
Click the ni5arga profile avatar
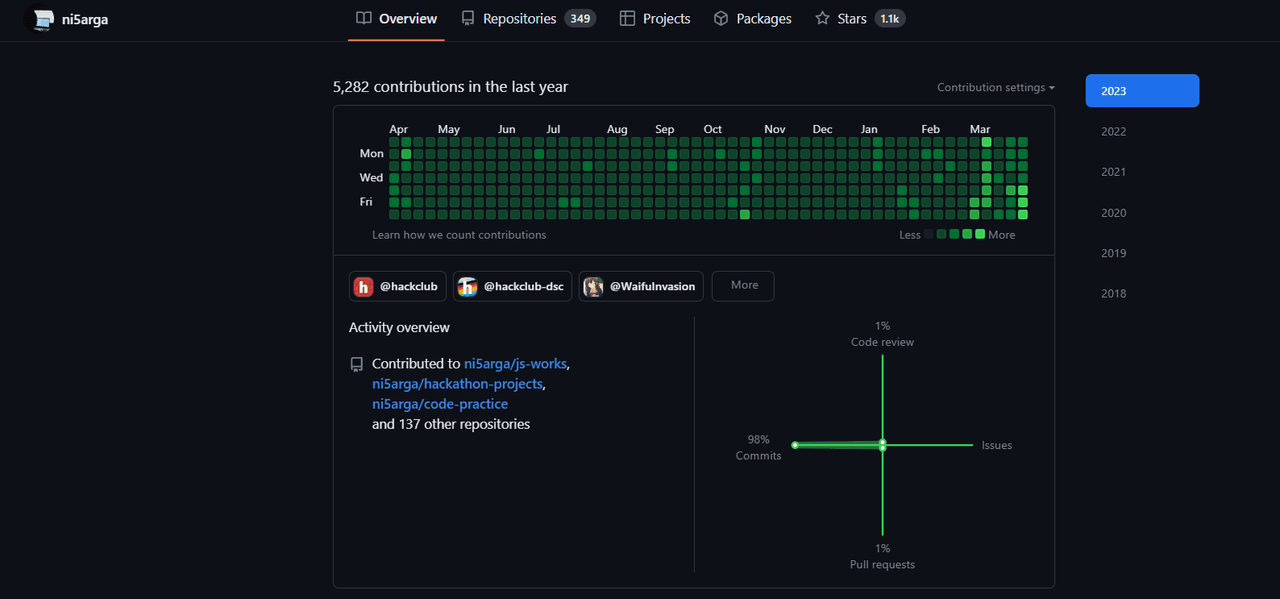(x=40, y=19)
